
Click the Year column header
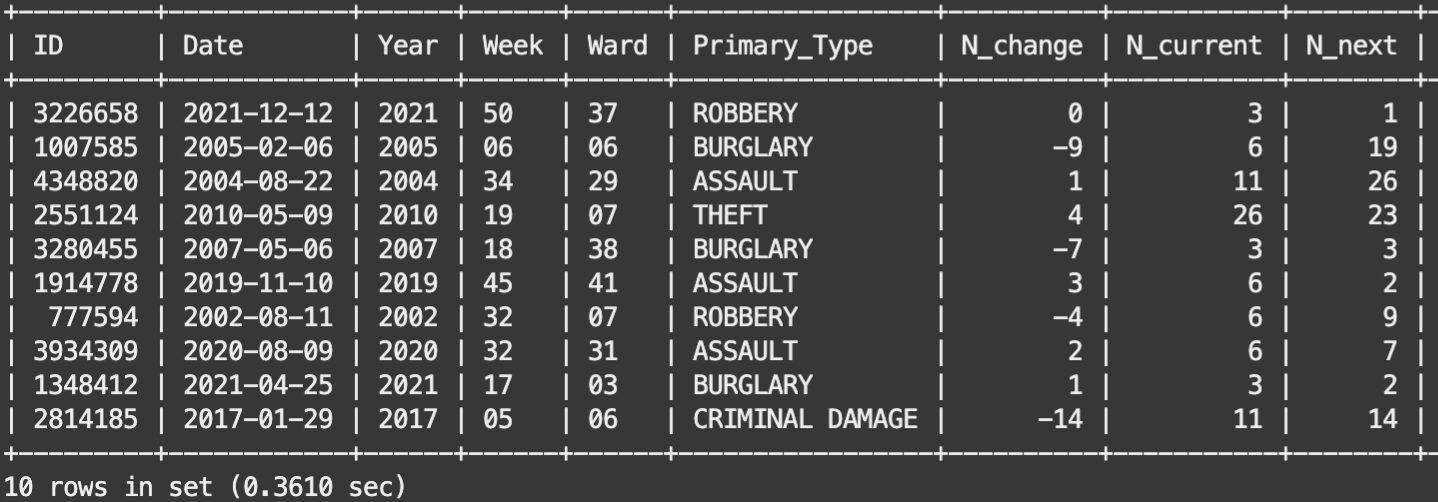408,46
